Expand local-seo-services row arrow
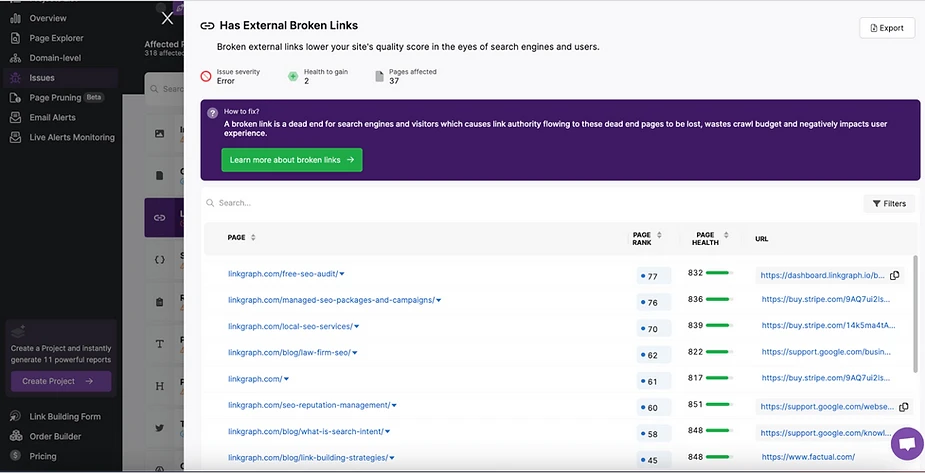The width and height of the screenshot is (925, 473). 357,326
